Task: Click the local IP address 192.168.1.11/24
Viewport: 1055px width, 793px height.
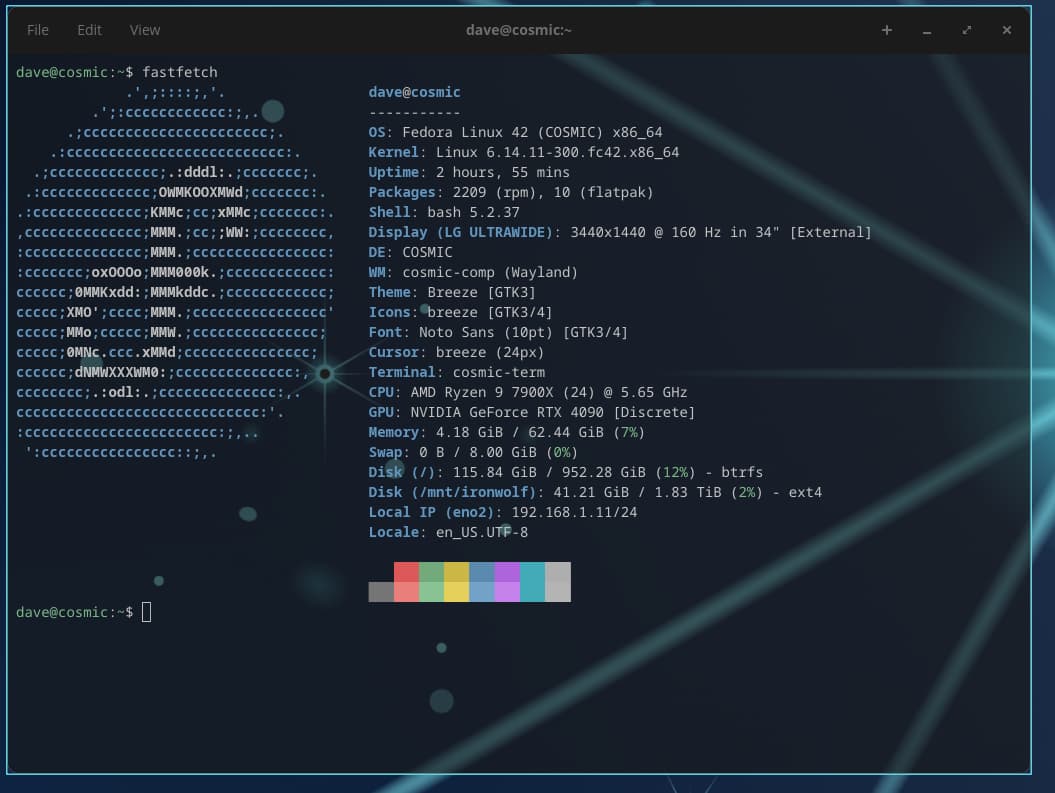Action: tap(574, 512)
